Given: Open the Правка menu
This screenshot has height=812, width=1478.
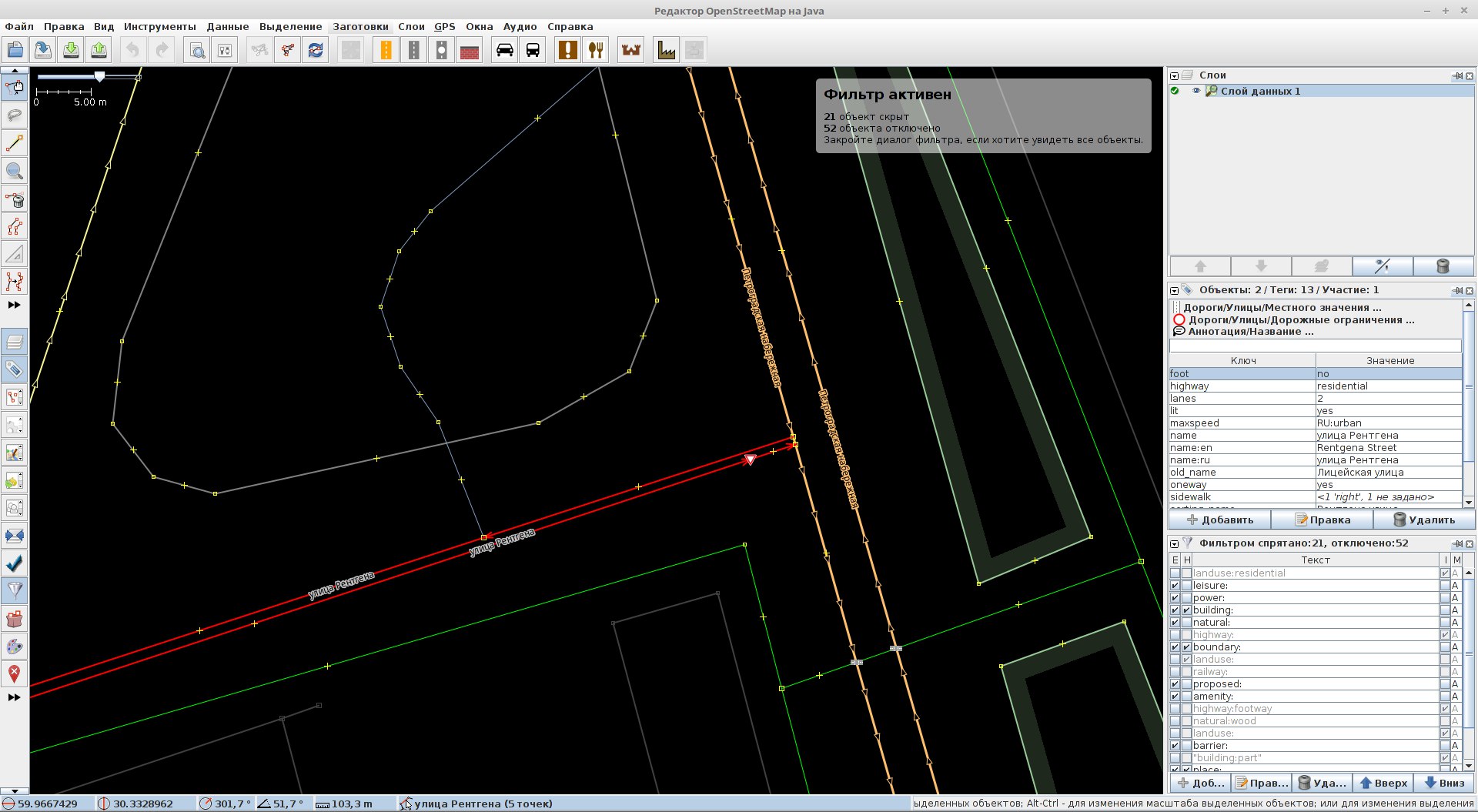Looking at the screenshot, I should [64, 26].
